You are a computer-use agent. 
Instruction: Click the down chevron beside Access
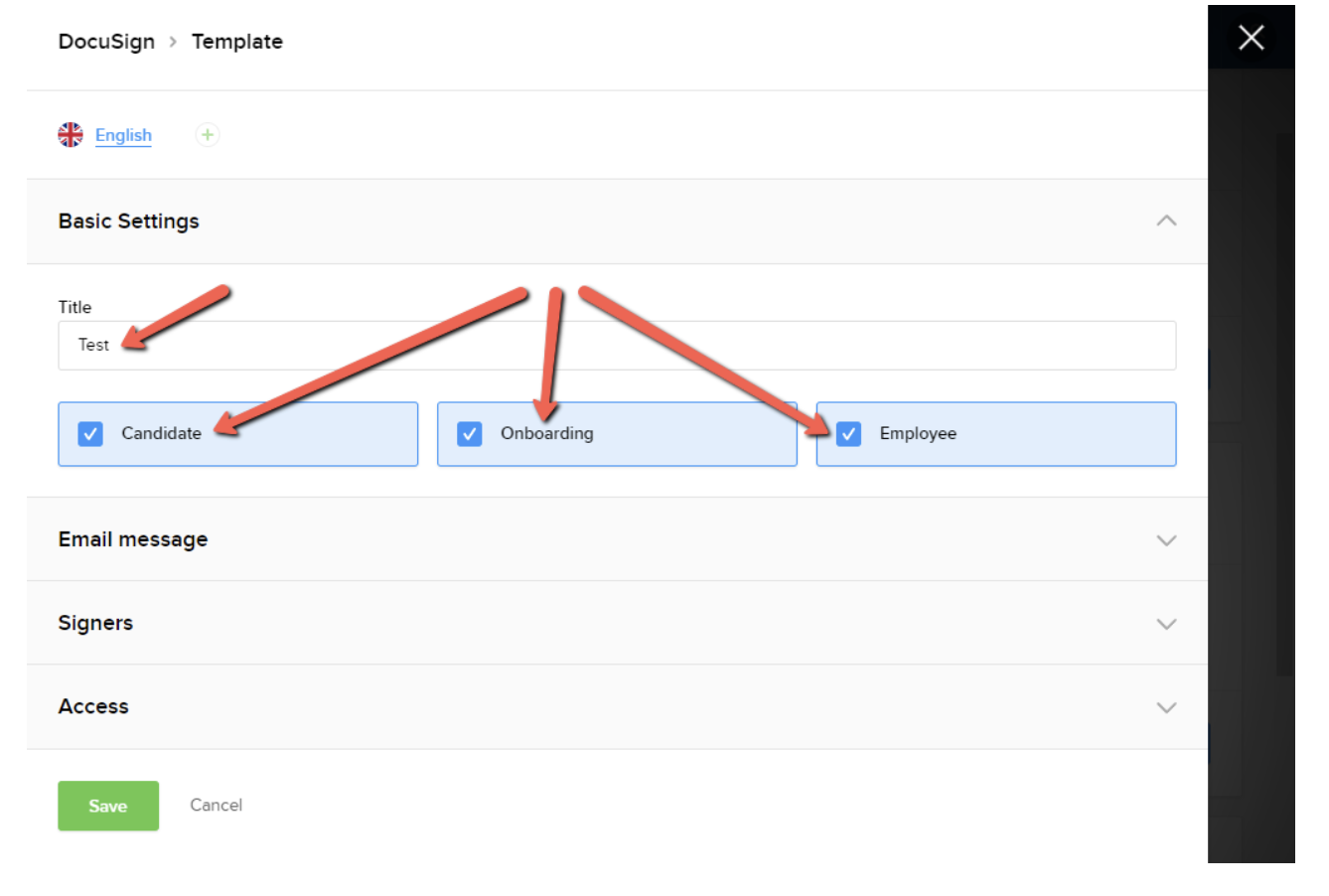[1168, 706]
